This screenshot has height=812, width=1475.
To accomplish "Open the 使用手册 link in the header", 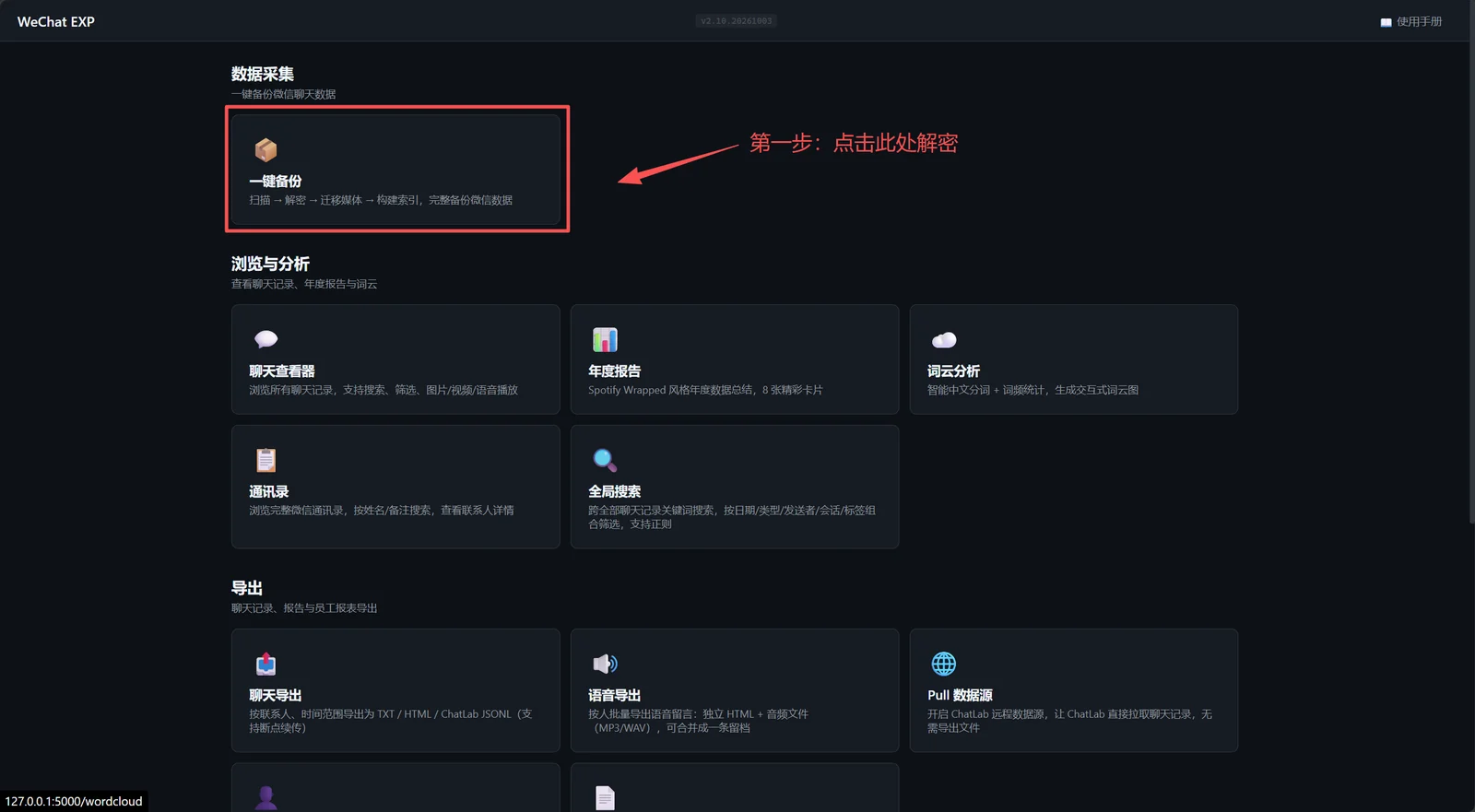I will [1411, 21].
